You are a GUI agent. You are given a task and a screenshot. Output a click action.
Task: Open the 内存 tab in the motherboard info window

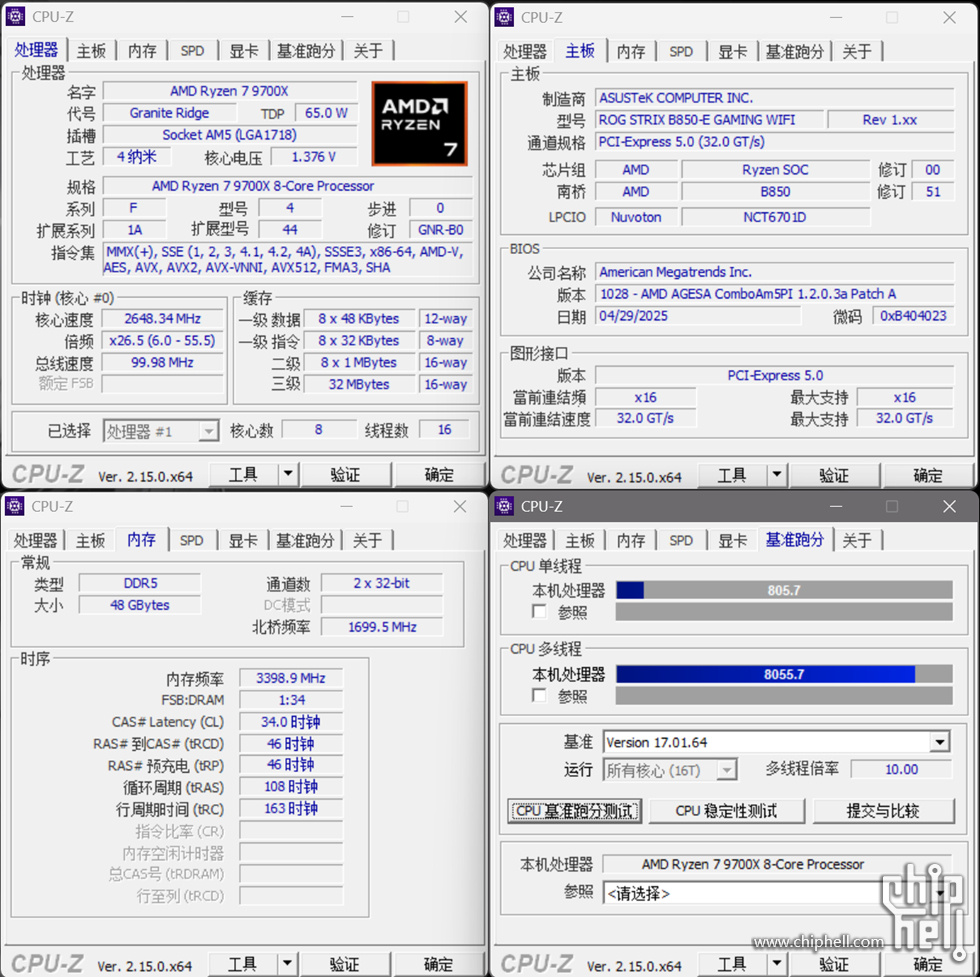pos(631,51)
